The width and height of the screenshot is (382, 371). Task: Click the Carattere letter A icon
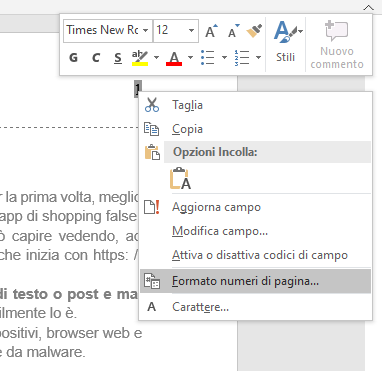click(152, 307)
